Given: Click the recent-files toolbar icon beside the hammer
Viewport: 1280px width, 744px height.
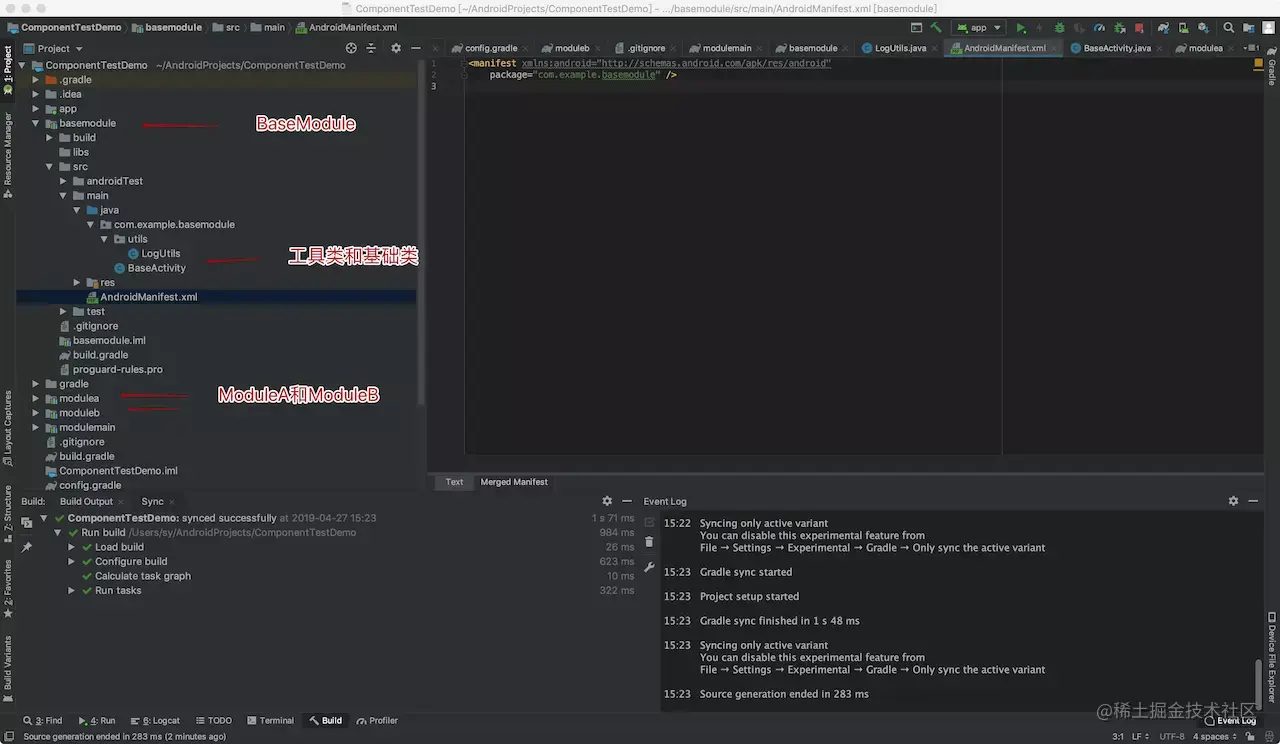Looking at the screenshot, I should [x=916, y=28].
